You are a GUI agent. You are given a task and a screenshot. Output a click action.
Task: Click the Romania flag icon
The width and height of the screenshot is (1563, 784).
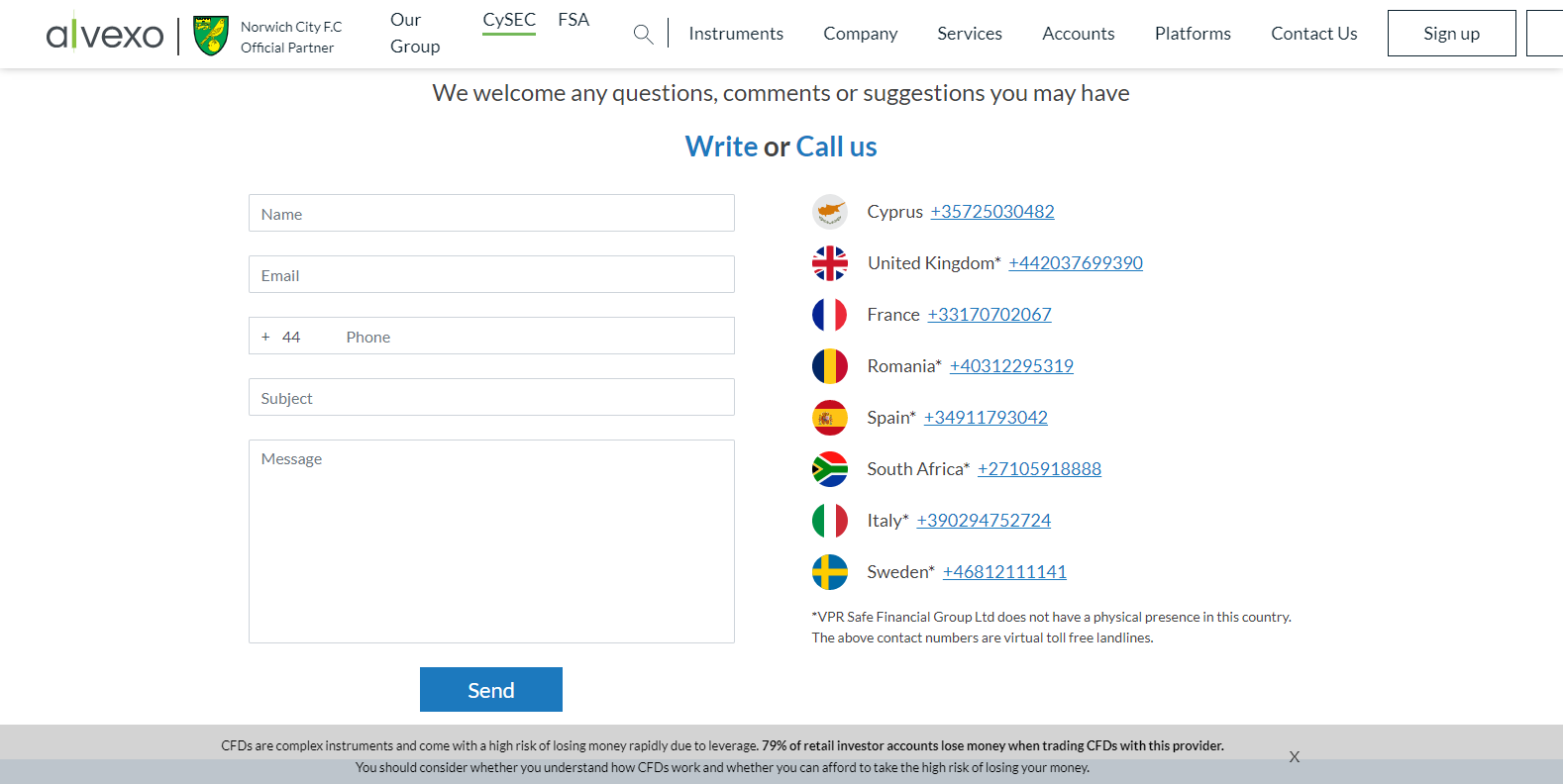(x=830, y=366)
